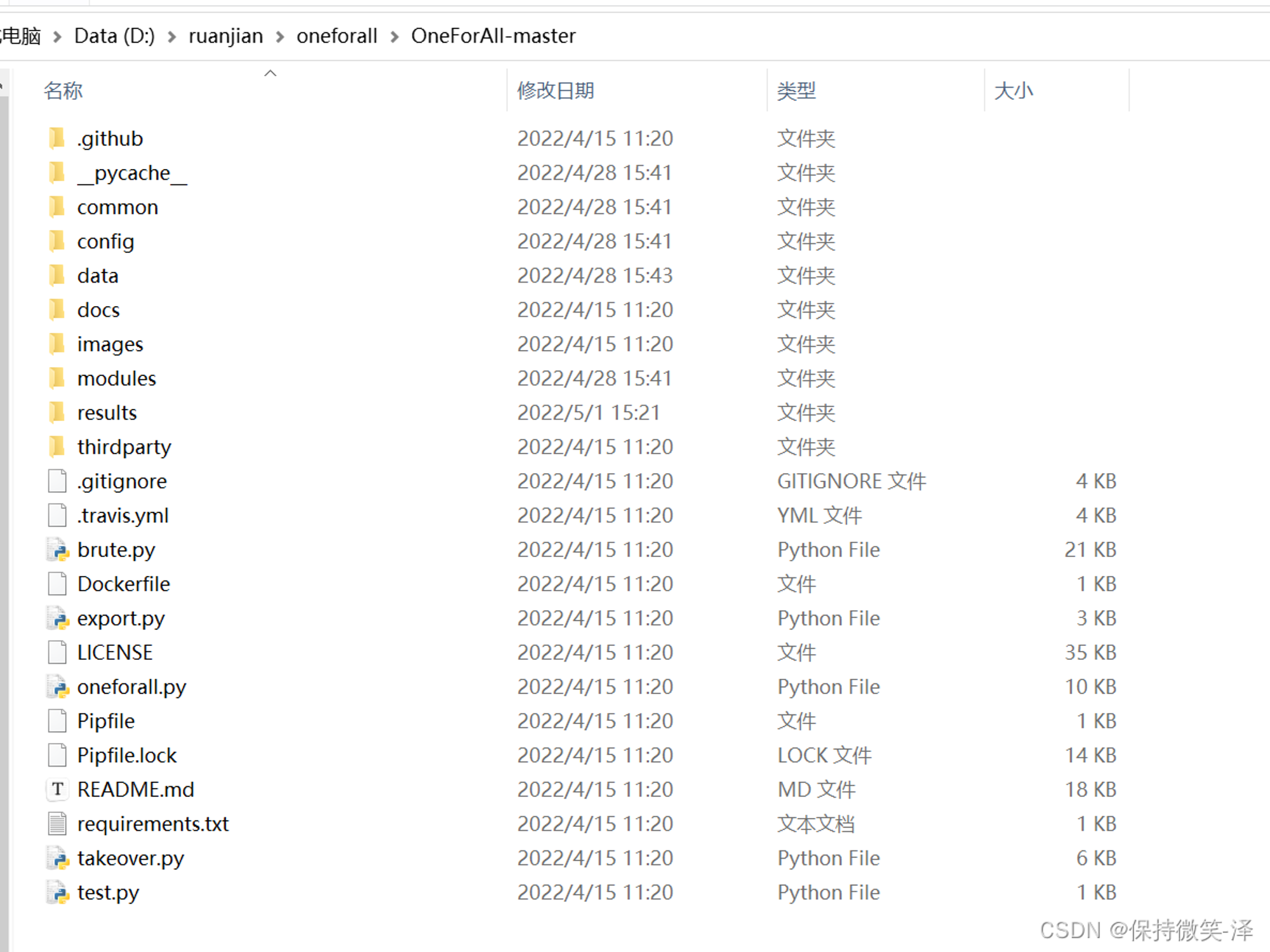Select the file name requirements.txt
1270x952 pixels.
153,824
